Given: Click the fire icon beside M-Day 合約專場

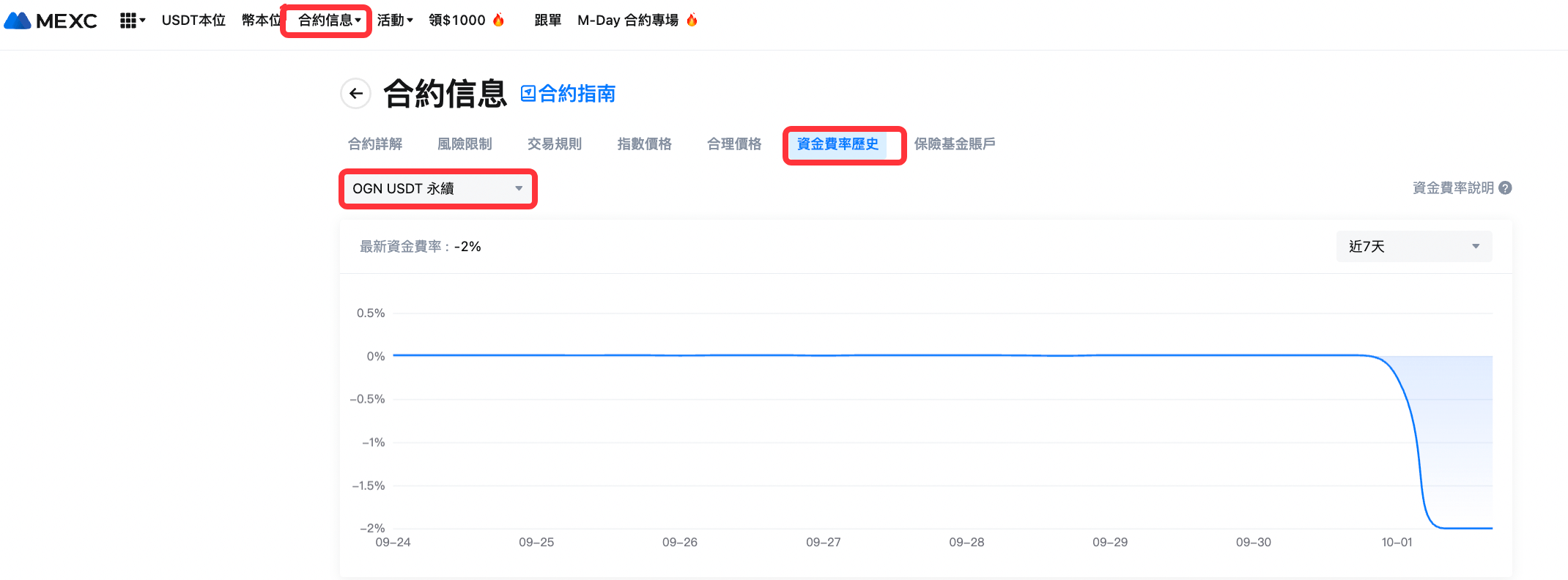Looking at the screenshot, I should [x=692, y=20].
